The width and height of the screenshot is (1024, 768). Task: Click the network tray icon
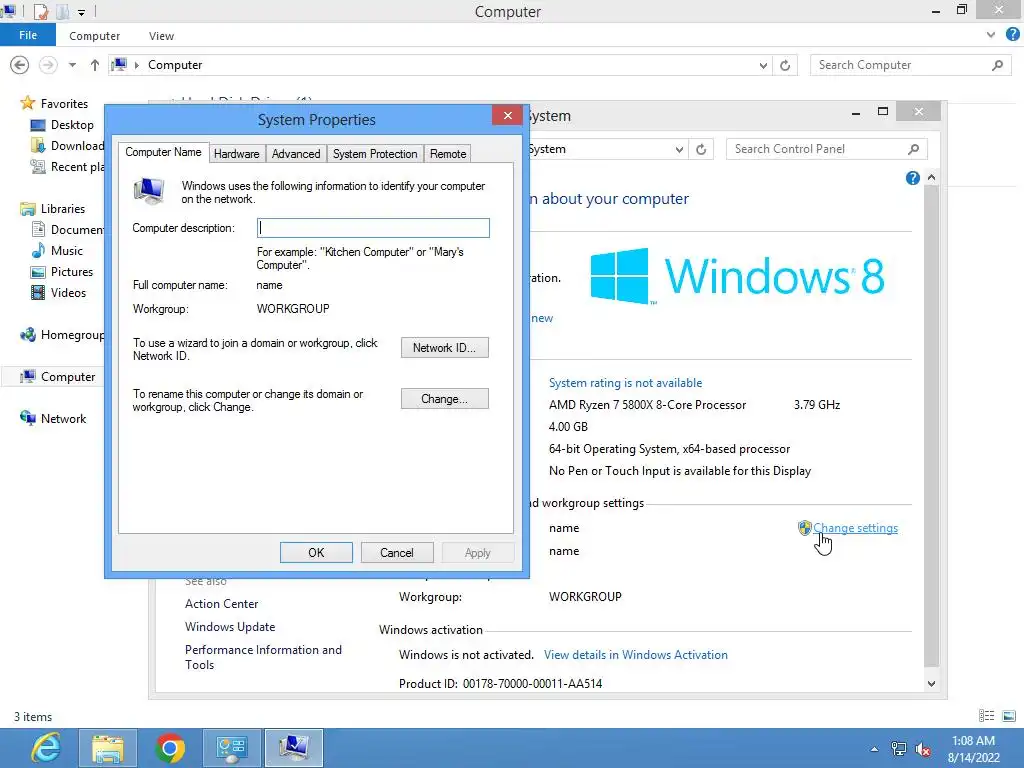(899, 749)
